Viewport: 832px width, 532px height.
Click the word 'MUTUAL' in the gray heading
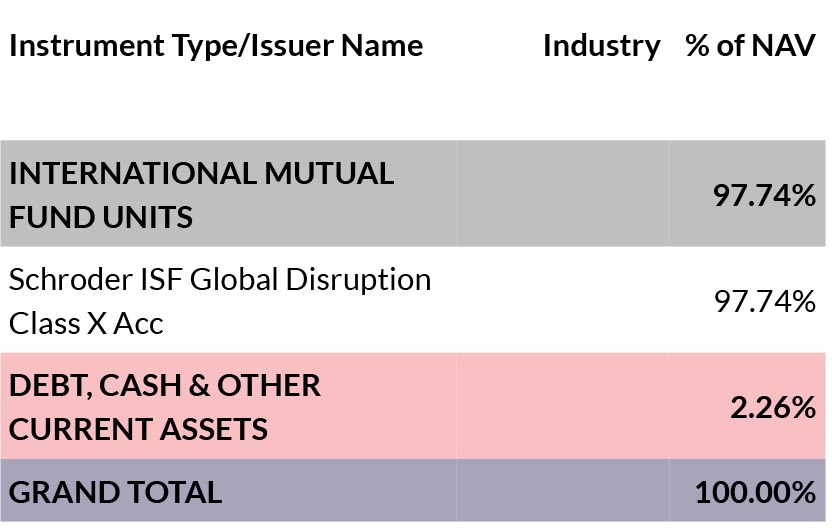[329, 173]
